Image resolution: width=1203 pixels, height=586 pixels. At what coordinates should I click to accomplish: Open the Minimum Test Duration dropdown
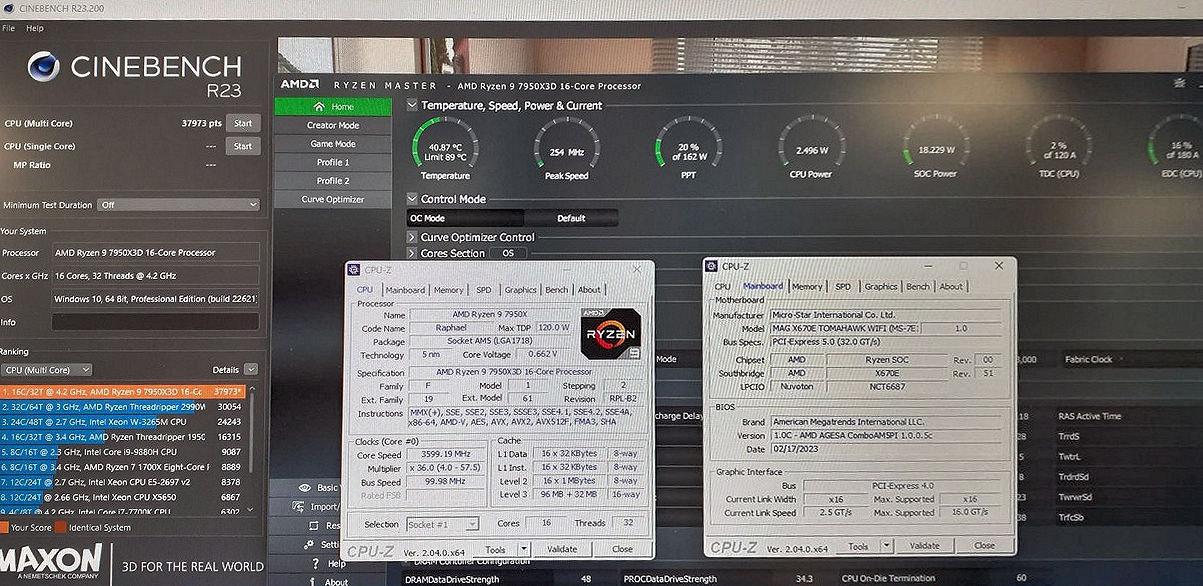click(x=178, y=204)
